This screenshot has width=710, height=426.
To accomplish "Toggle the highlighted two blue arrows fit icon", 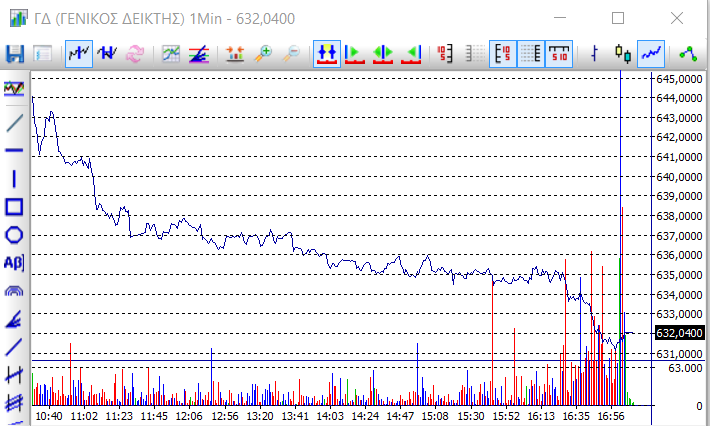I will [327, 54].
